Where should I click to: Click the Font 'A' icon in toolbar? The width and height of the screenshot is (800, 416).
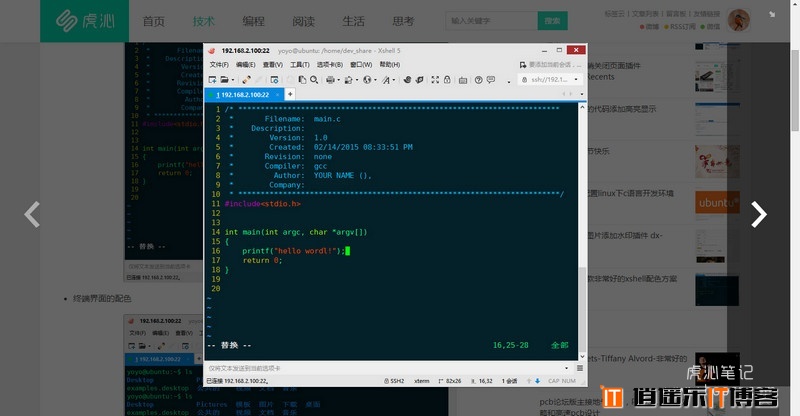[386, 80]
